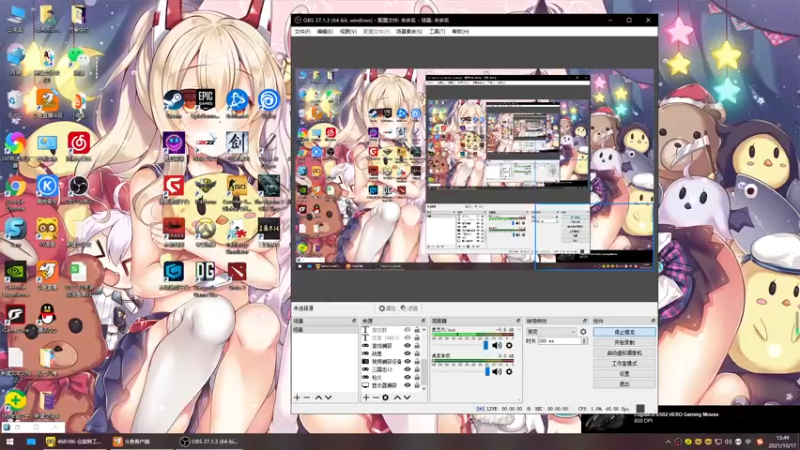Open source properties gear in Sources panel
Image resolution: width=800 pixels, height=450 pixels.
pyautogui.click(x=386, y=397)
